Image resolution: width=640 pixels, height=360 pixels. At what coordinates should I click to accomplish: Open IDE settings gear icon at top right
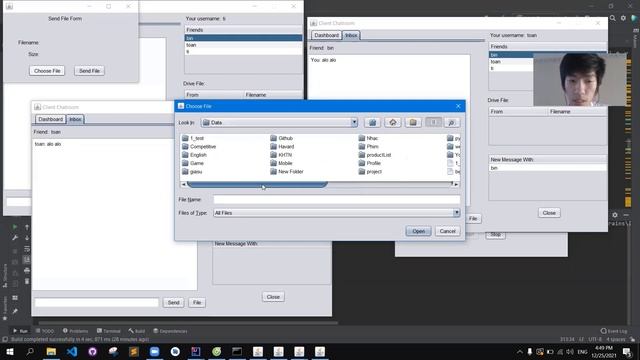point(623,18)
